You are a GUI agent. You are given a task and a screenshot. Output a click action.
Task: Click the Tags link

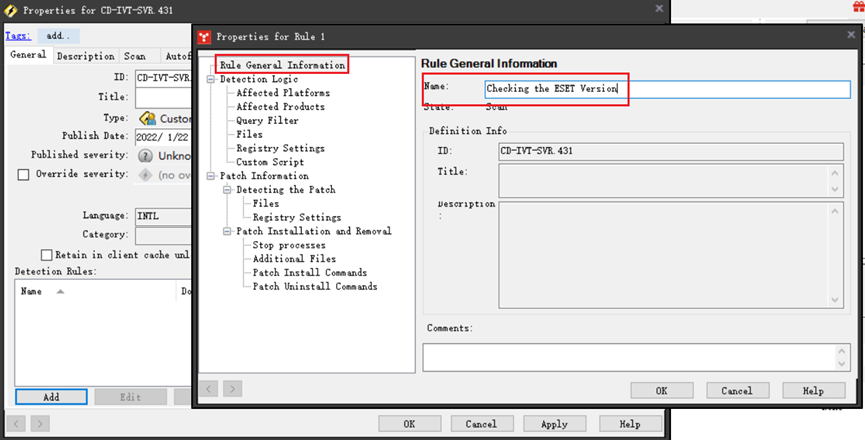click(x=17, y=35)
